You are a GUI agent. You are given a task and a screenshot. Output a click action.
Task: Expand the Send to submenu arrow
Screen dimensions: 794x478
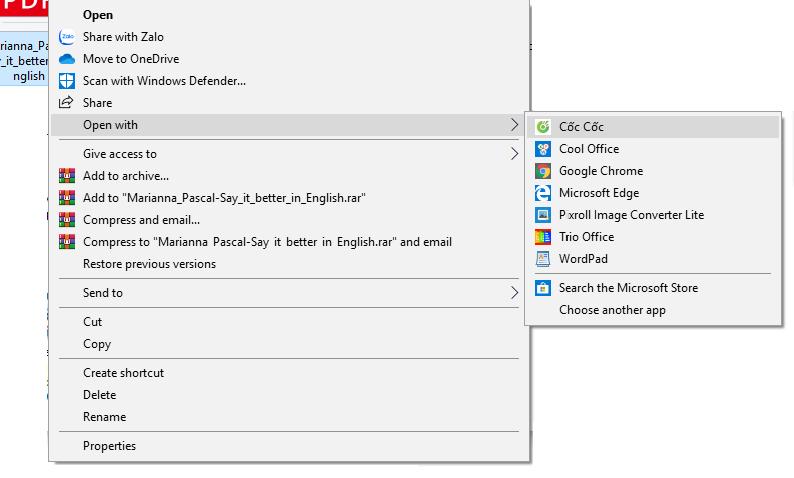tap(514, 293)
